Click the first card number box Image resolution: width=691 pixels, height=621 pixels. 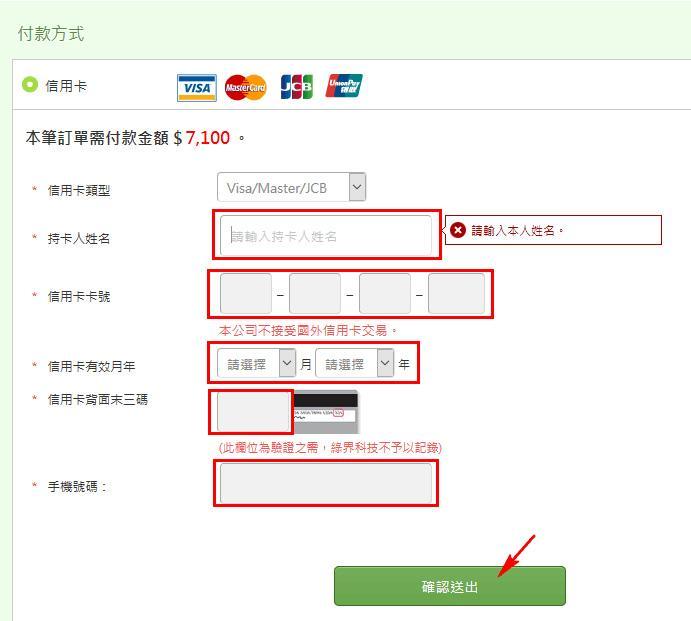(246, 294)
